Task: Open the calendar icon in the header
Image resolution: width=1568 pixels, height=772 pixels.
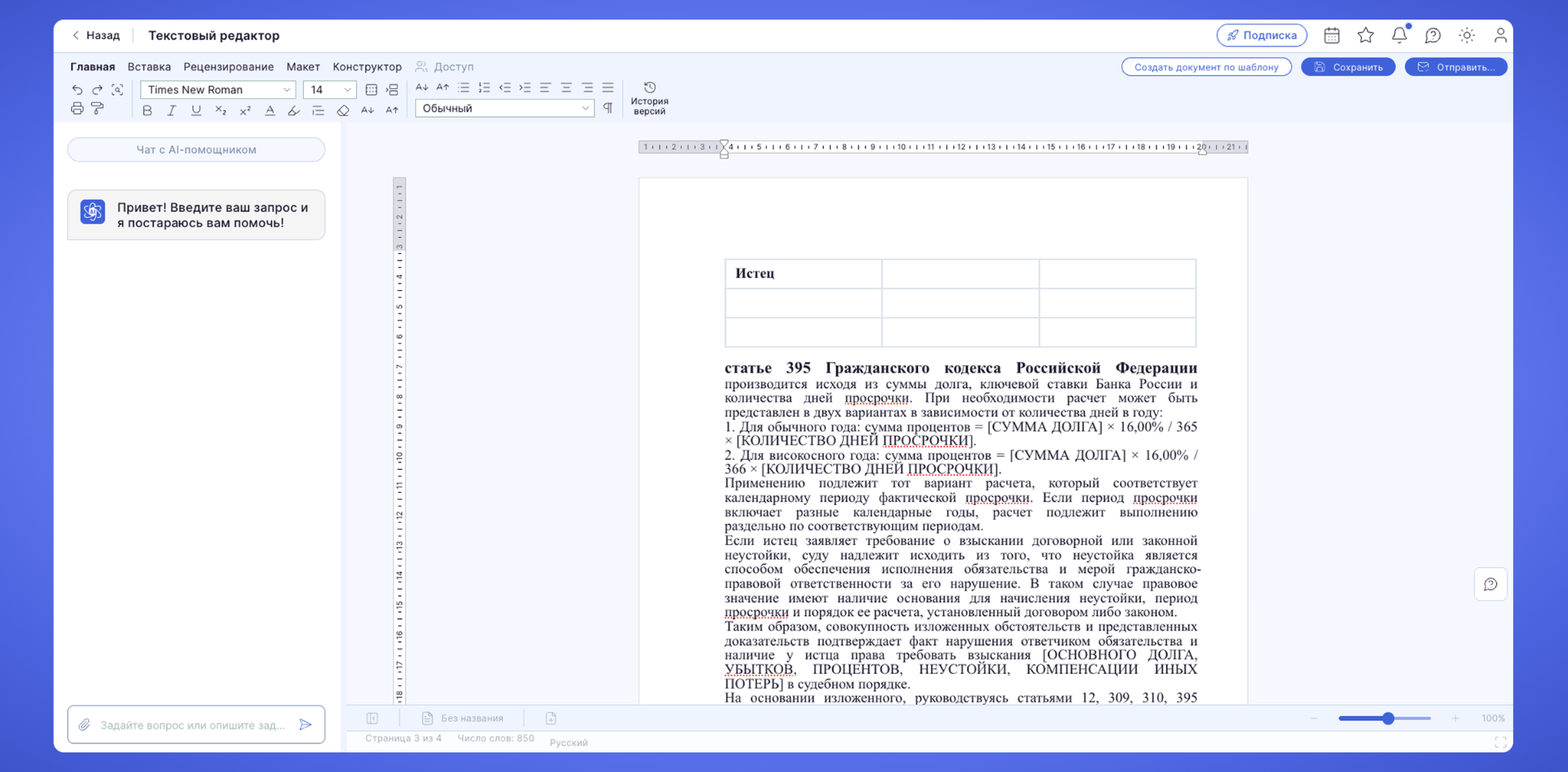Action: tap(1332, 35)
